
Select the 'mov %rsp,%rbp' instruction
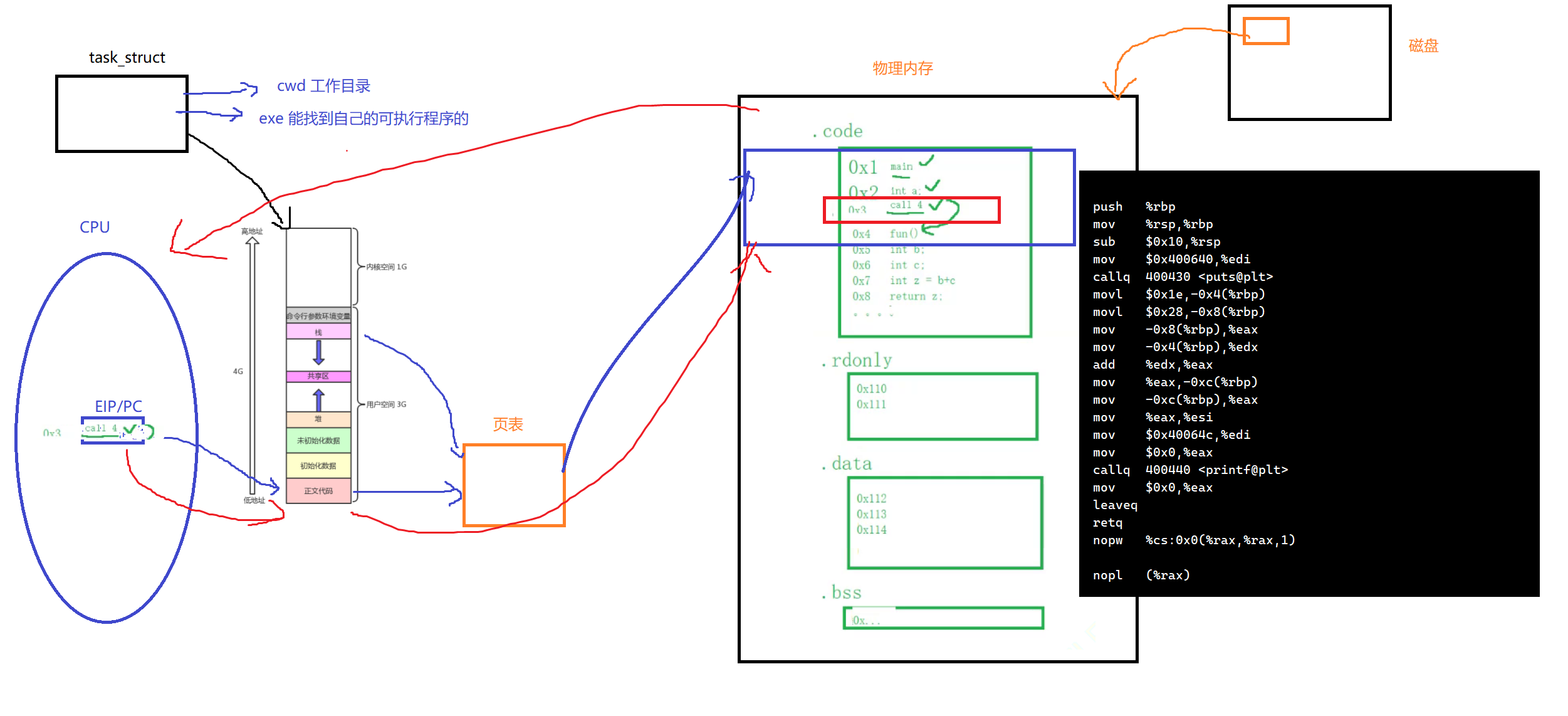[x=1152, y=224]
